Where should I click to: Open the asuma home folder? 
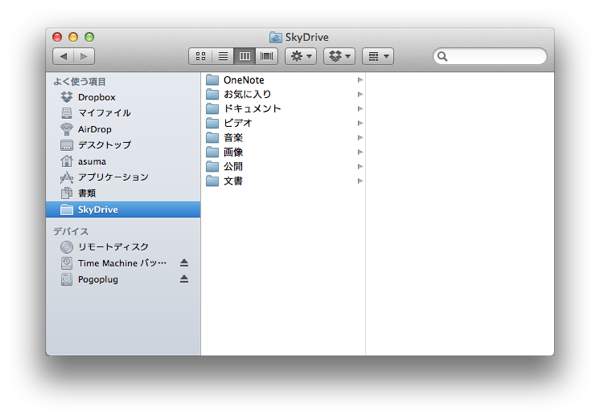pos(123,161)
